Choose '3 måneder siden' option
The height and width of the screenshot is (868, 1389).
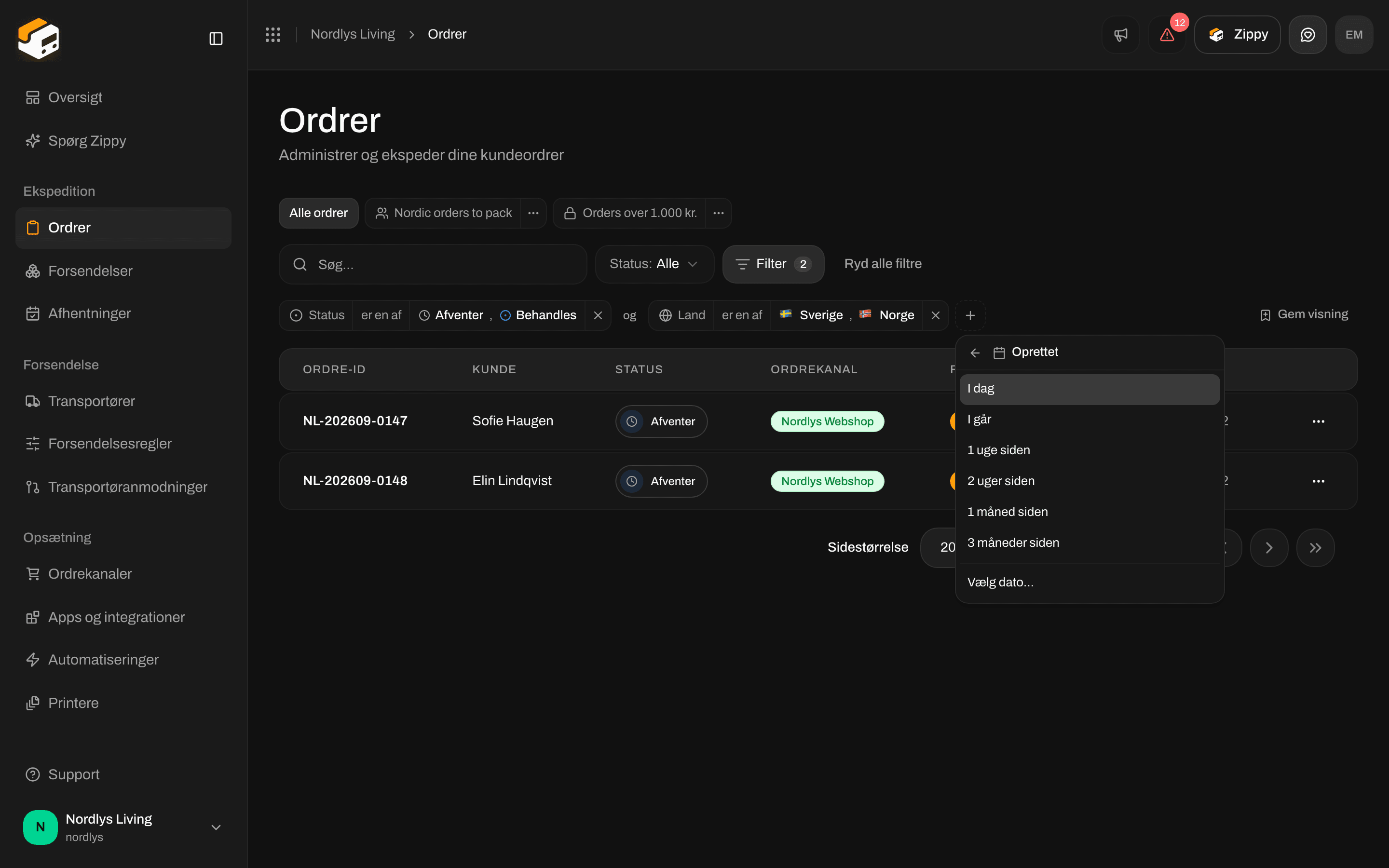[x=1089, y=542]
